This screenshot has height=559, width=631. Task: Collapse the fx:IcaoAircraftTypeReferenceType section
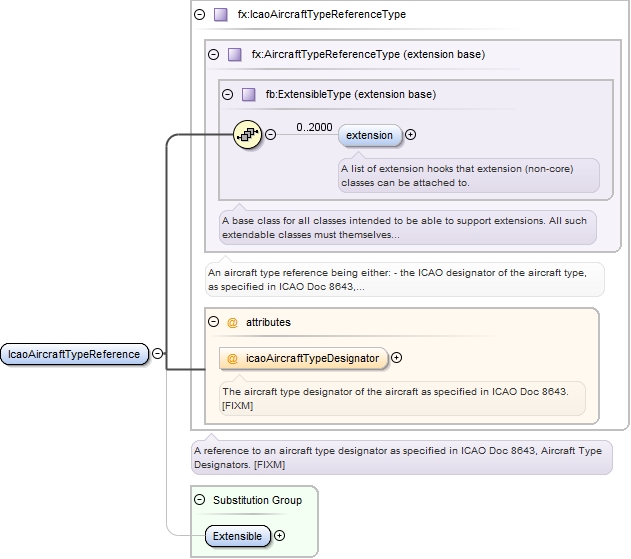pyautogui.click(x=199, y=15)
